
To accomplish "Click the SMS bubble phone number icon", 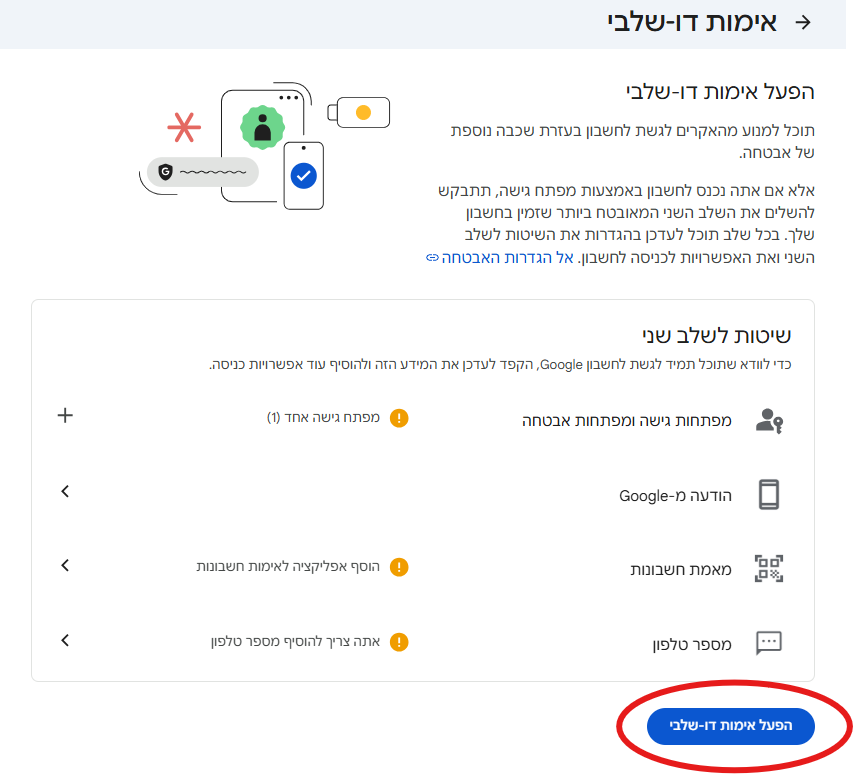I will [x=769, y=643].
